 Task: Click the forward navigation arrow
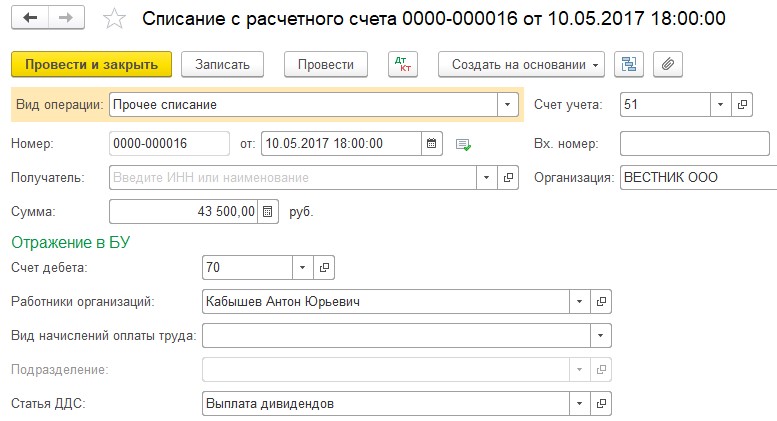(66, 19)
